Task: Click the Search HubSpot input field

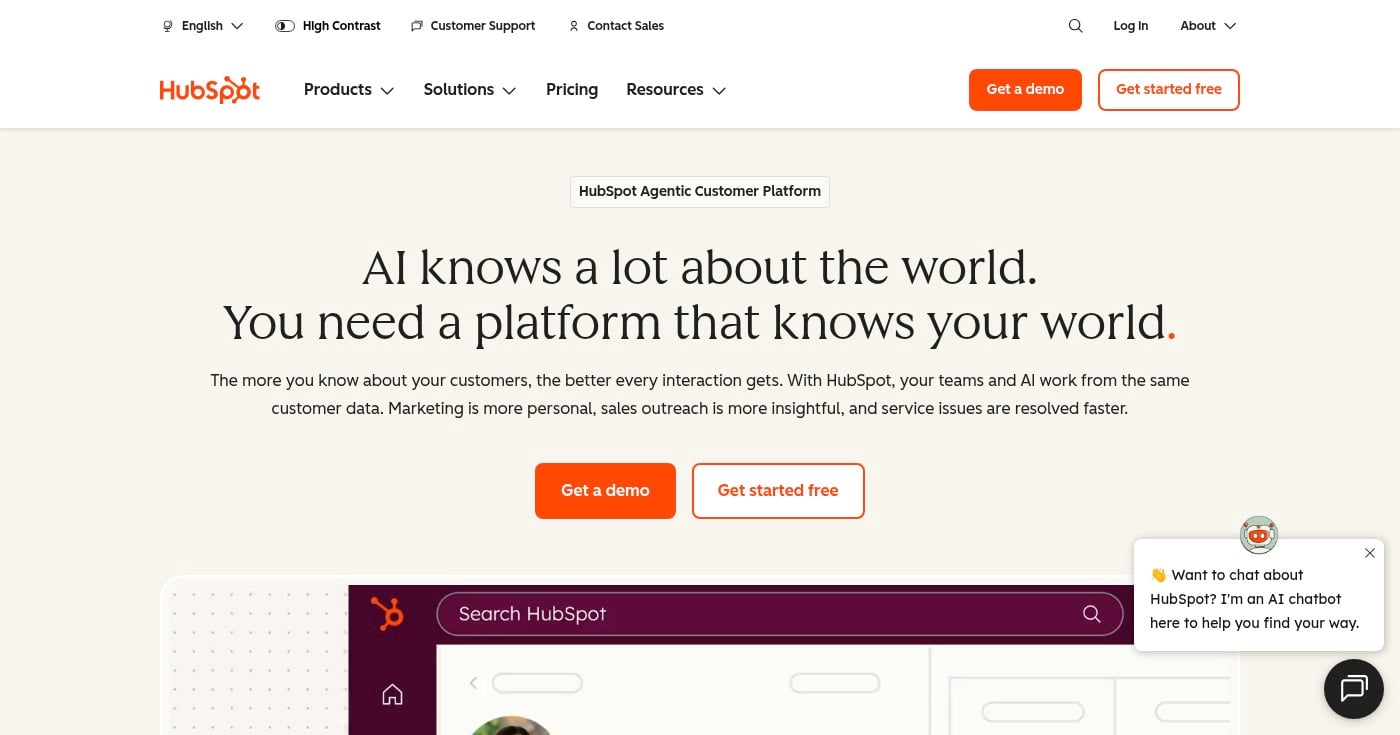Action: (x=780, y=614)
